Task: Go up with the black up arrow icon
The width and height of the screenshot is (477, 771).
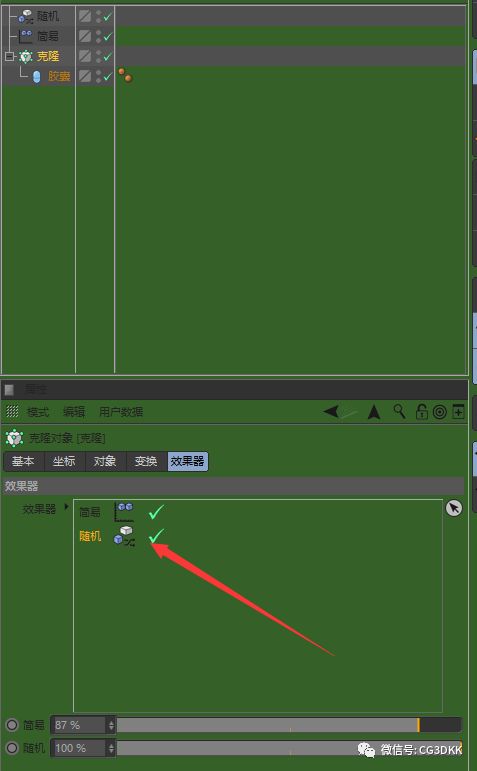Action: [x=374, y=412]
